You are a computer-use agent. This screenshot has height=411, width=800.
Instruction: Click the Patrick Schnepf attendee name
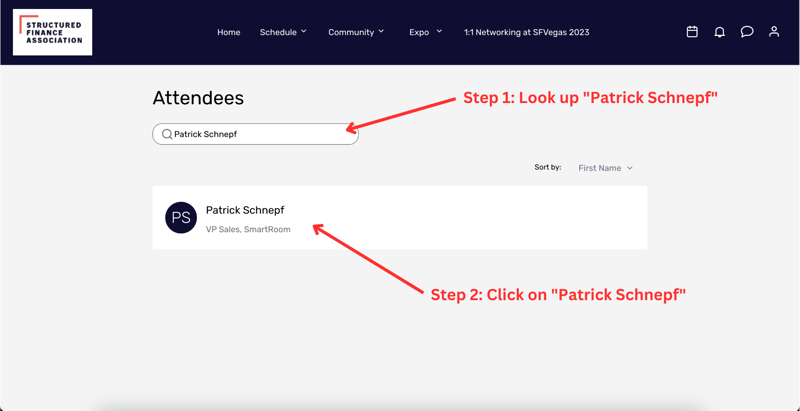[245, 210]
